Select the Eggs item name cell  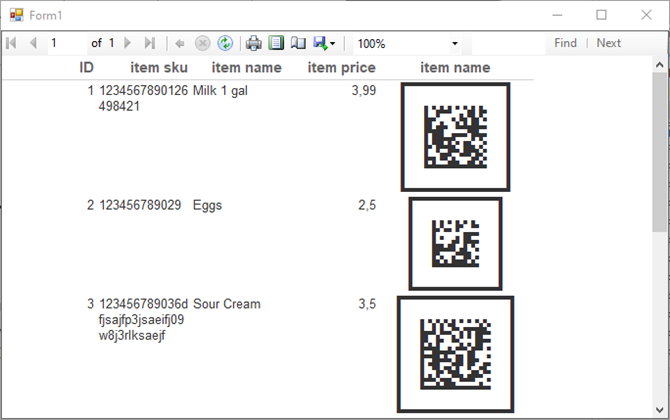pos(207,206)
